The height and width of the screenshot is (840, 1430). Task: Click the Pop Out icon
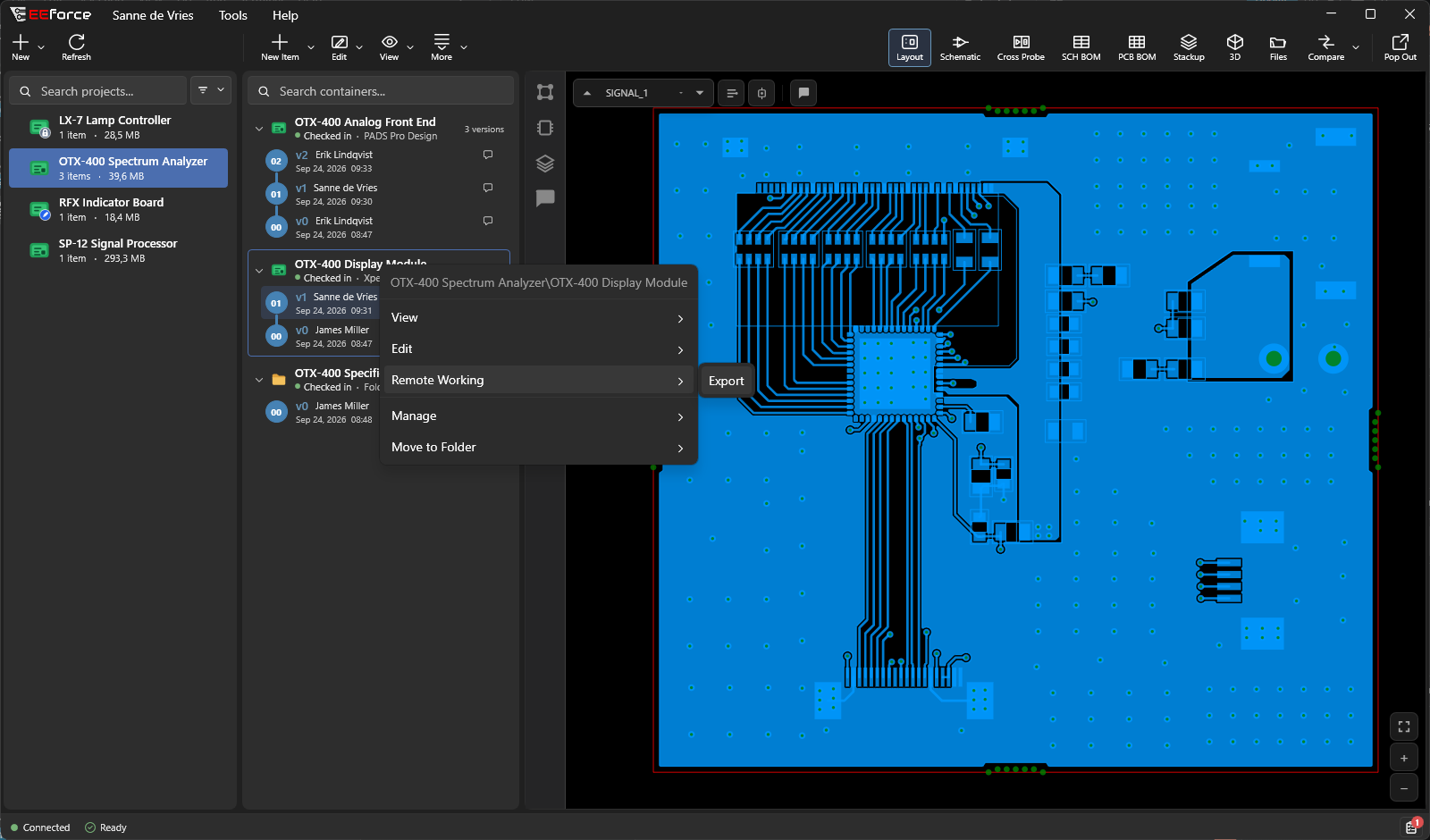(1400, 47)
